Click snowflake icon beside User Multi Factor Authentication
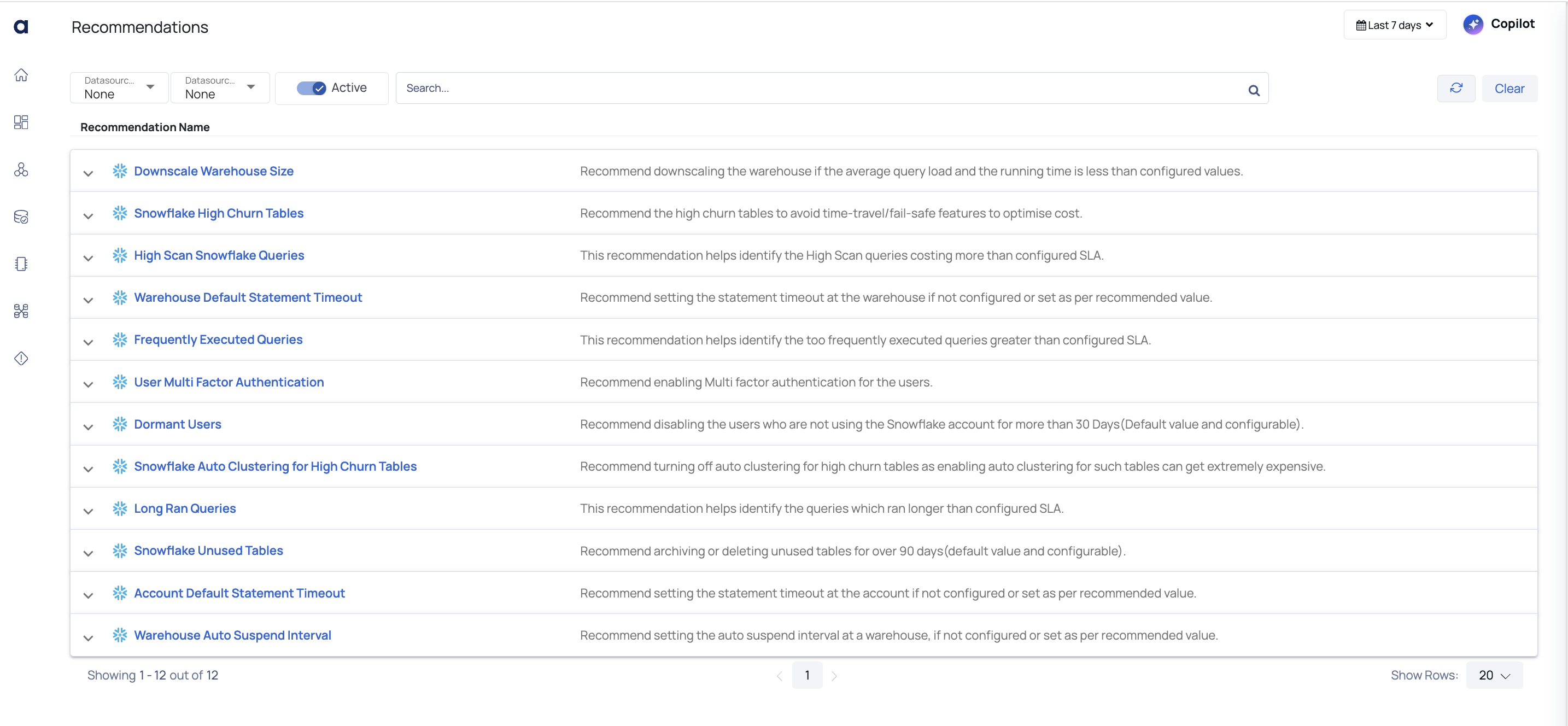This screenshot has height=726, width=1568. pos(120,382)
